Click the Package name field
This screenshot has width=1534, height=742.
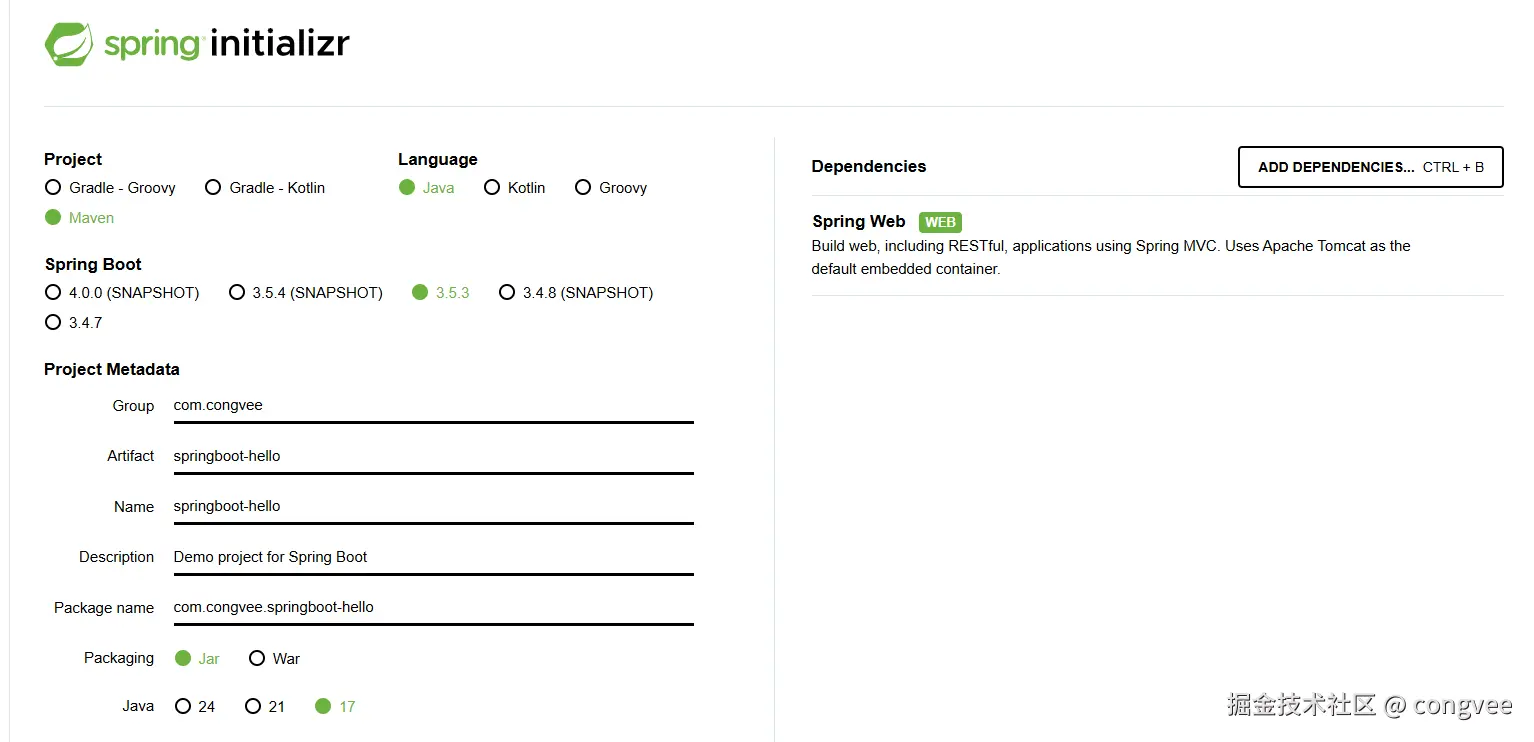(432, 607)
